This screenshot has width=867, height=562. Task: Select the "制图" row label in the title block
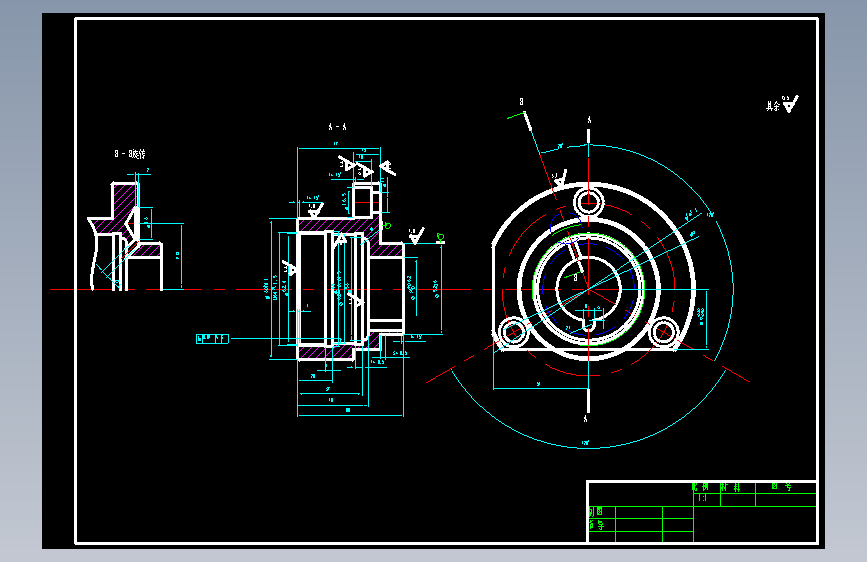[x=596, y=512]
